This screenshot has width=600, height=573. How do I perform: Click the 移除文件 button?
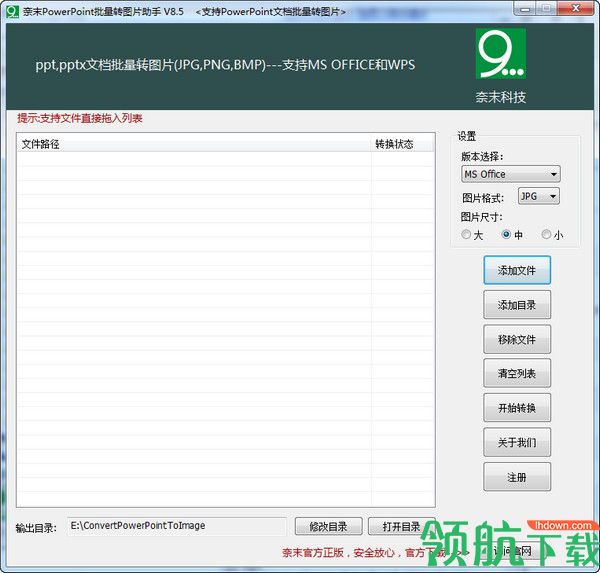point(517,339)
